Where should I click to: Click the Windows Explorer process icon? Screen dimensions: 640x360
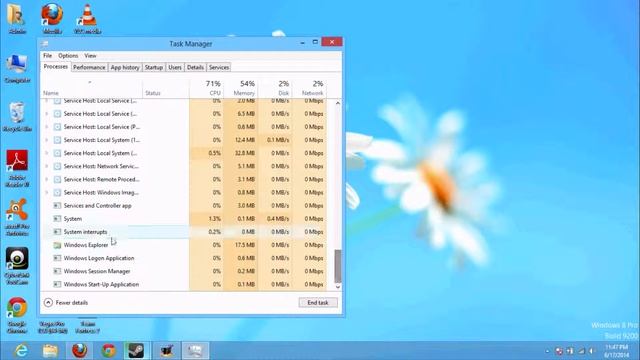click(x=57, y=245)
